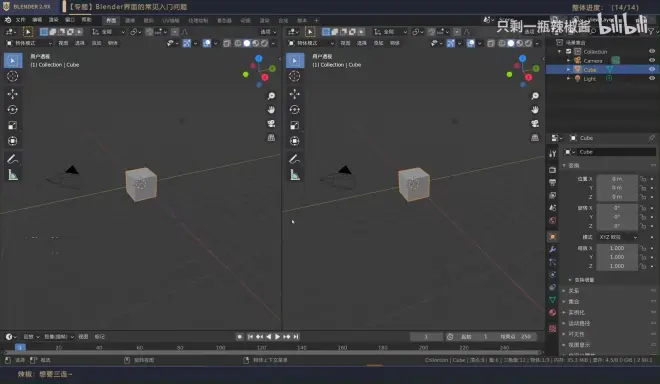Open the rotation mode XYZ dropdown
660x384 pixels.
617,237
